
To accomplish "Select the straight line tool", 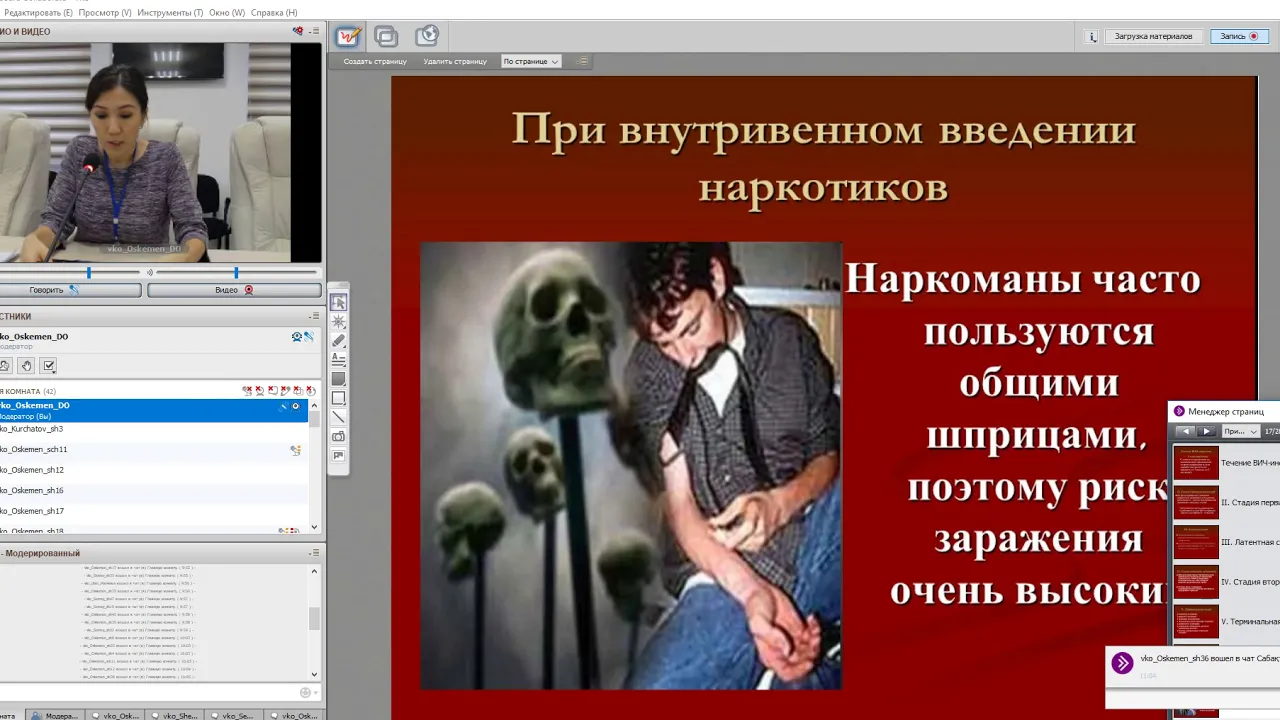I will tap(339, 417).
